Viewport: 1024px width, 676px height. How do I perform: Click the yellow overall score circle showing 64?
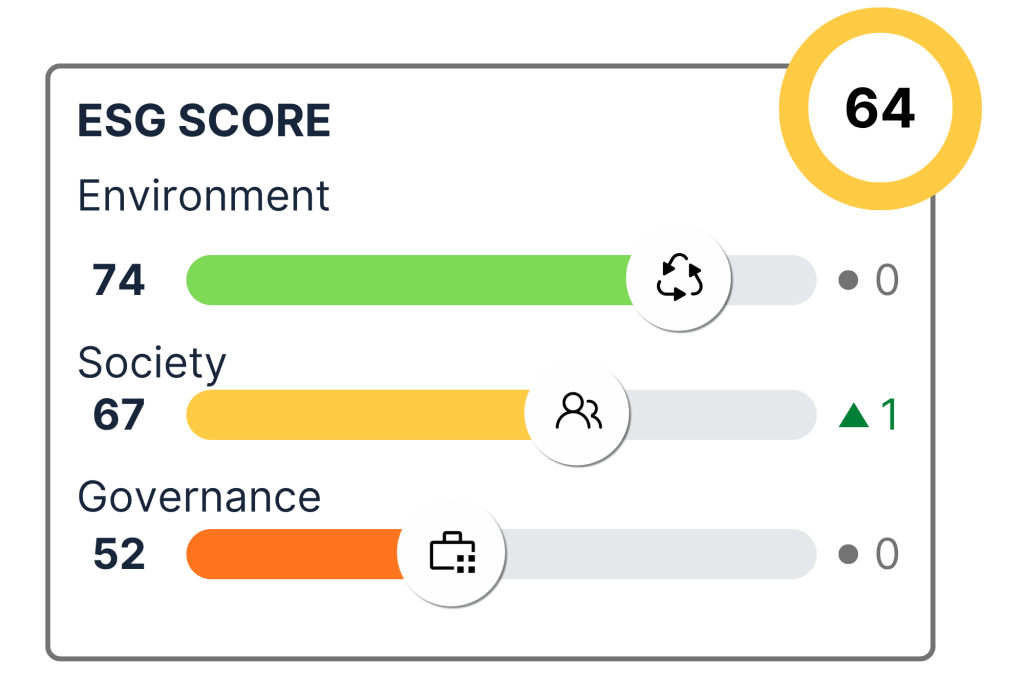tap(880, 109)
